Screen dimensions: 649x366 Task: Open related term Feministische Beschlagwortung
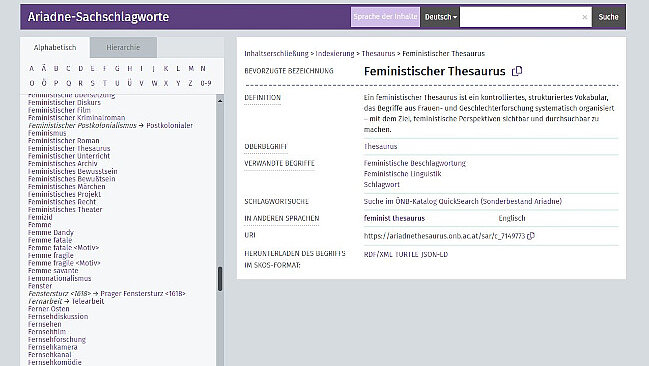tap(415, 163)
